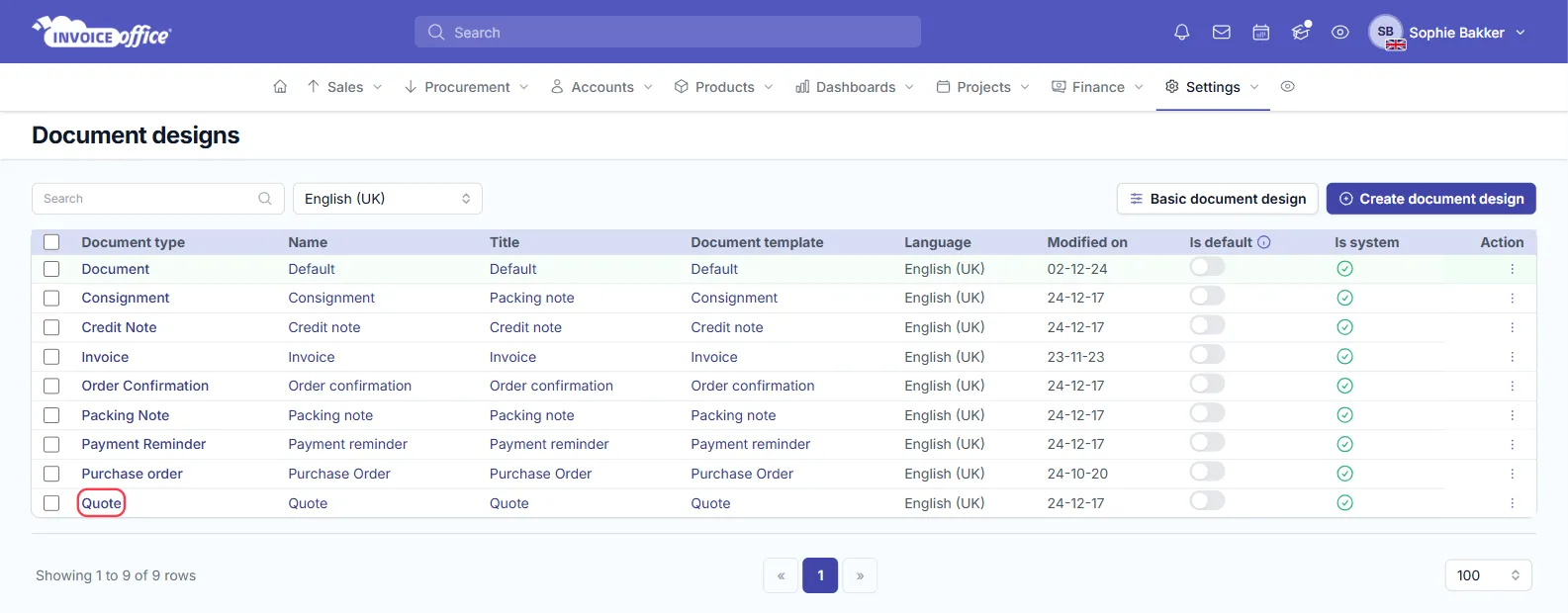Toggle Is default for Invoice
This screenshot has height=613, width=1568.
[1207, 354]
